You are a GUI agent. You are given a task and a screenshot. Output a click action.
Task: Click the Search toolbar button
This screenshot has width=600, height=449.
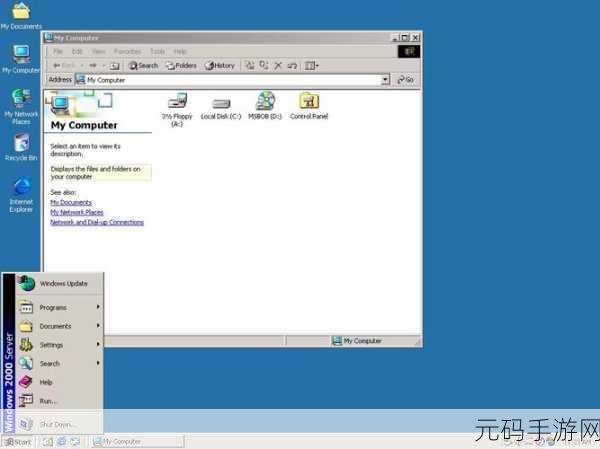(143, 66)
